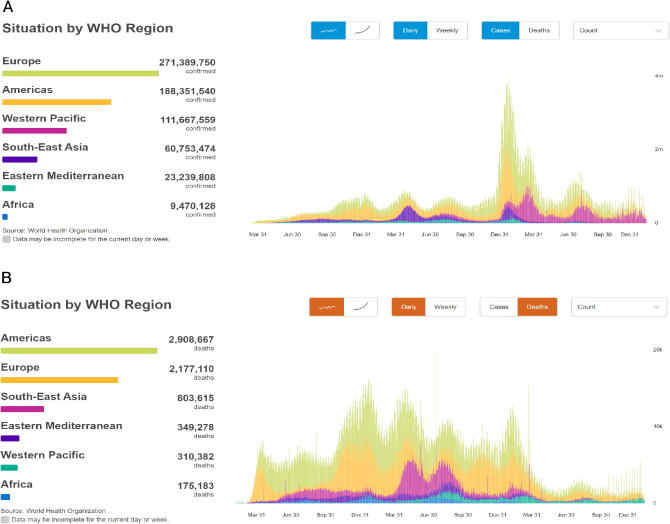Select Europe region label in panel A
This screenshot has height=524, width=670.
(x=22, y=61)
